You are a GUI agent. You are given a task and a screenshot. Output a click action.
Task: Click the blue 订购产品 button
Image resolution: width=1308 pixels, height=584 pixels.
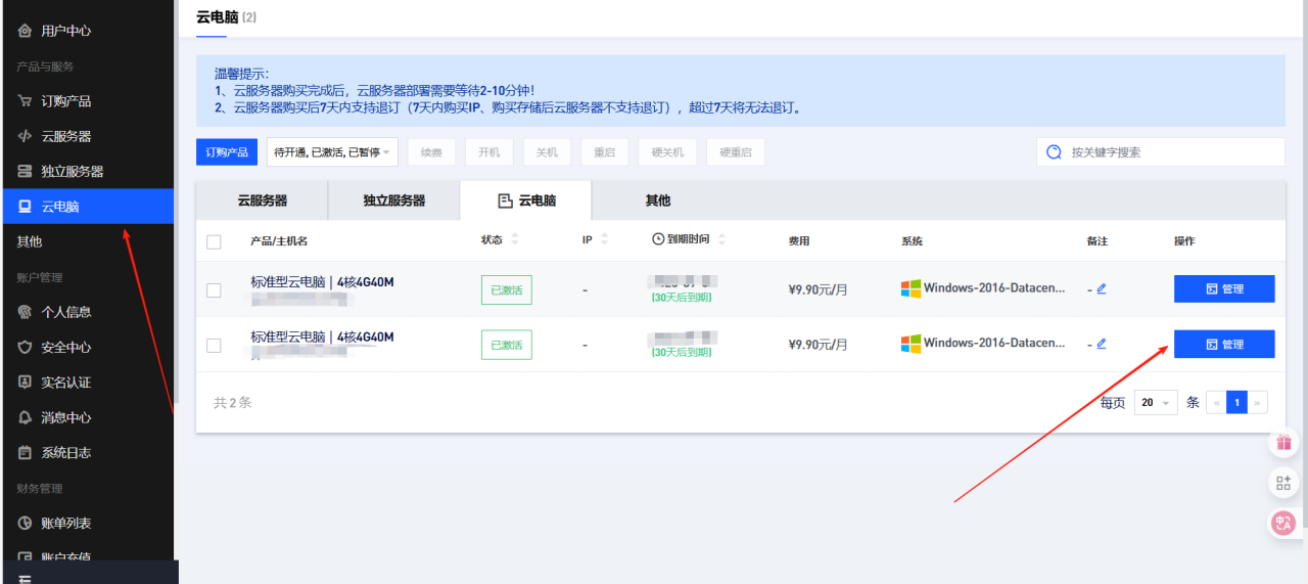pyautogui.click(x=227, y=152)
